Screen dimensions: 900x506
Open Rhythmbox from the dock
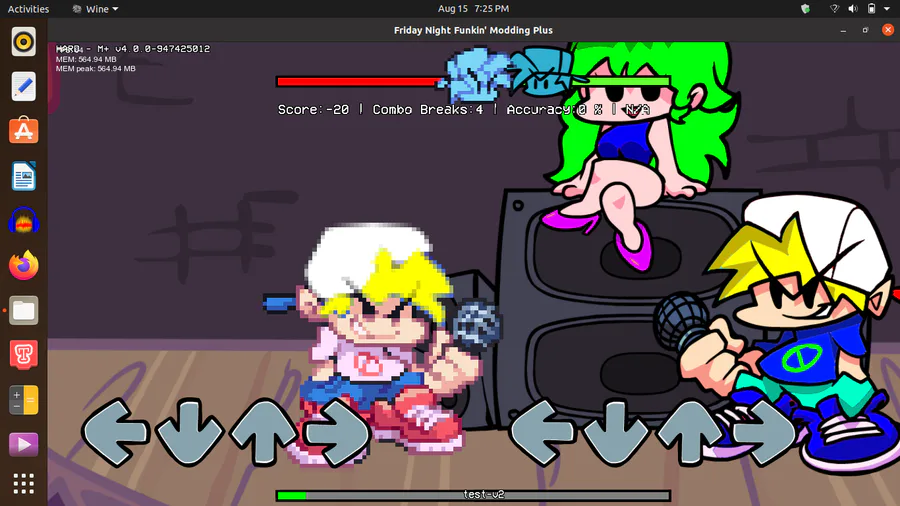click(24, 42)
